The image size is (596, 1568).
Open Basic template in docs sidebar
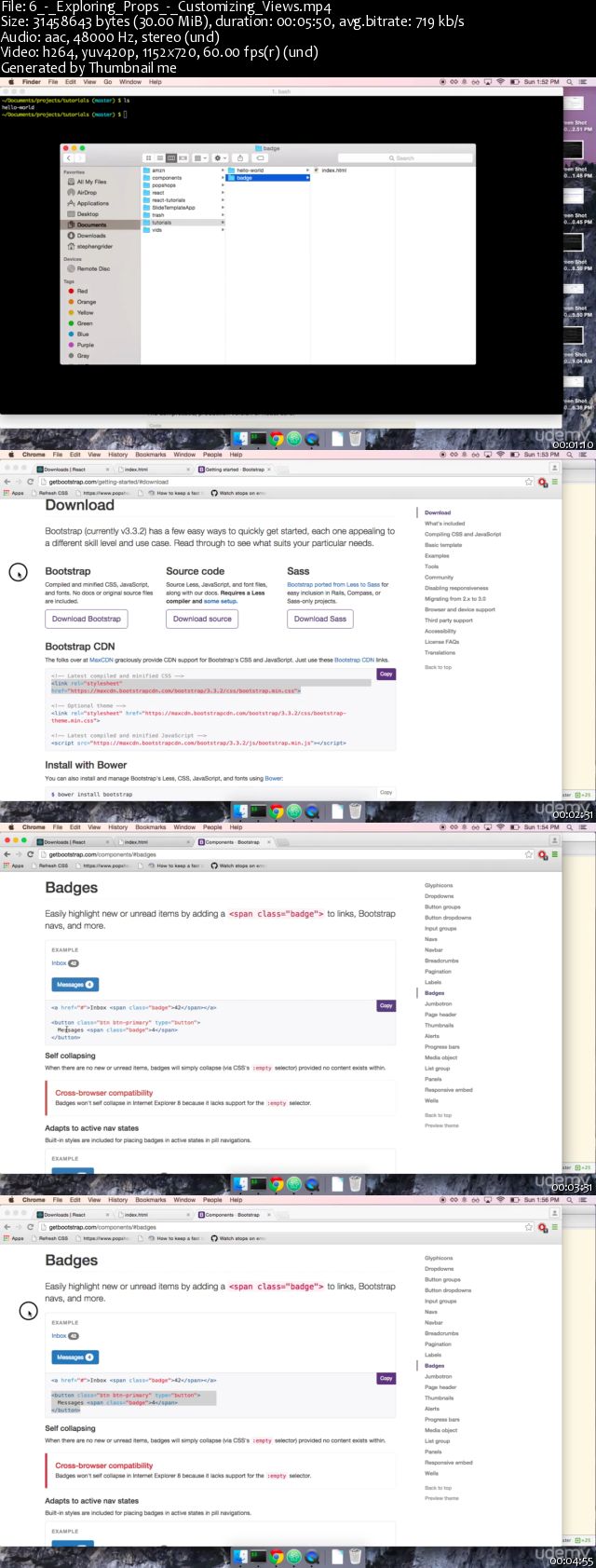point(443,545)
